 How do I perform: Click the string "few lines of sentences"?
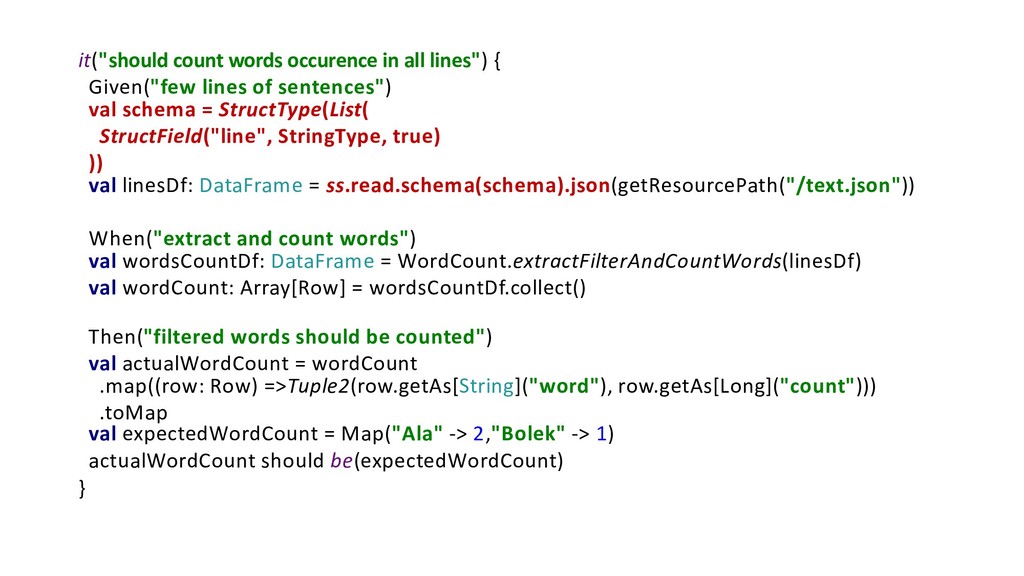[x=267, y=87]
